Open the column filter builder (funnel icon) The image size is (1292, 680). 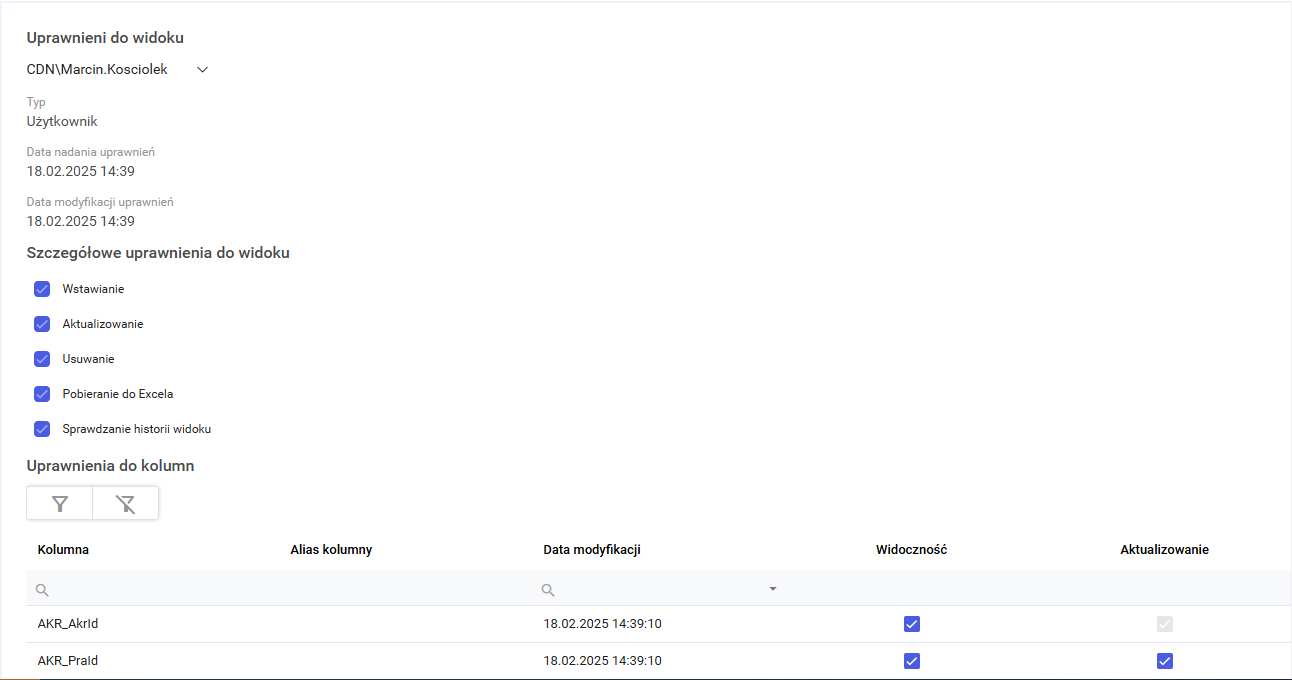pos(59,504)
